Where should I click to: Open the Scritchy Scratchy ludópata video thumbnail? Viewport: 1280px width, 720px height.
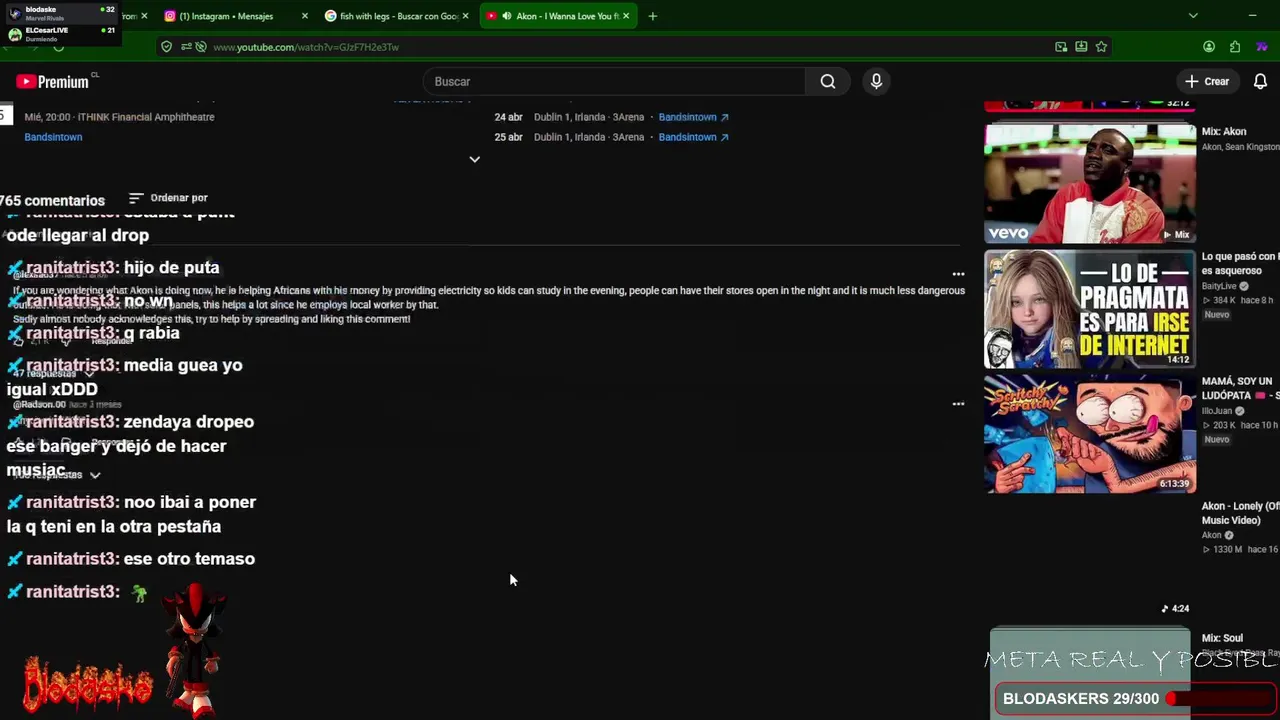point(1090,434)
